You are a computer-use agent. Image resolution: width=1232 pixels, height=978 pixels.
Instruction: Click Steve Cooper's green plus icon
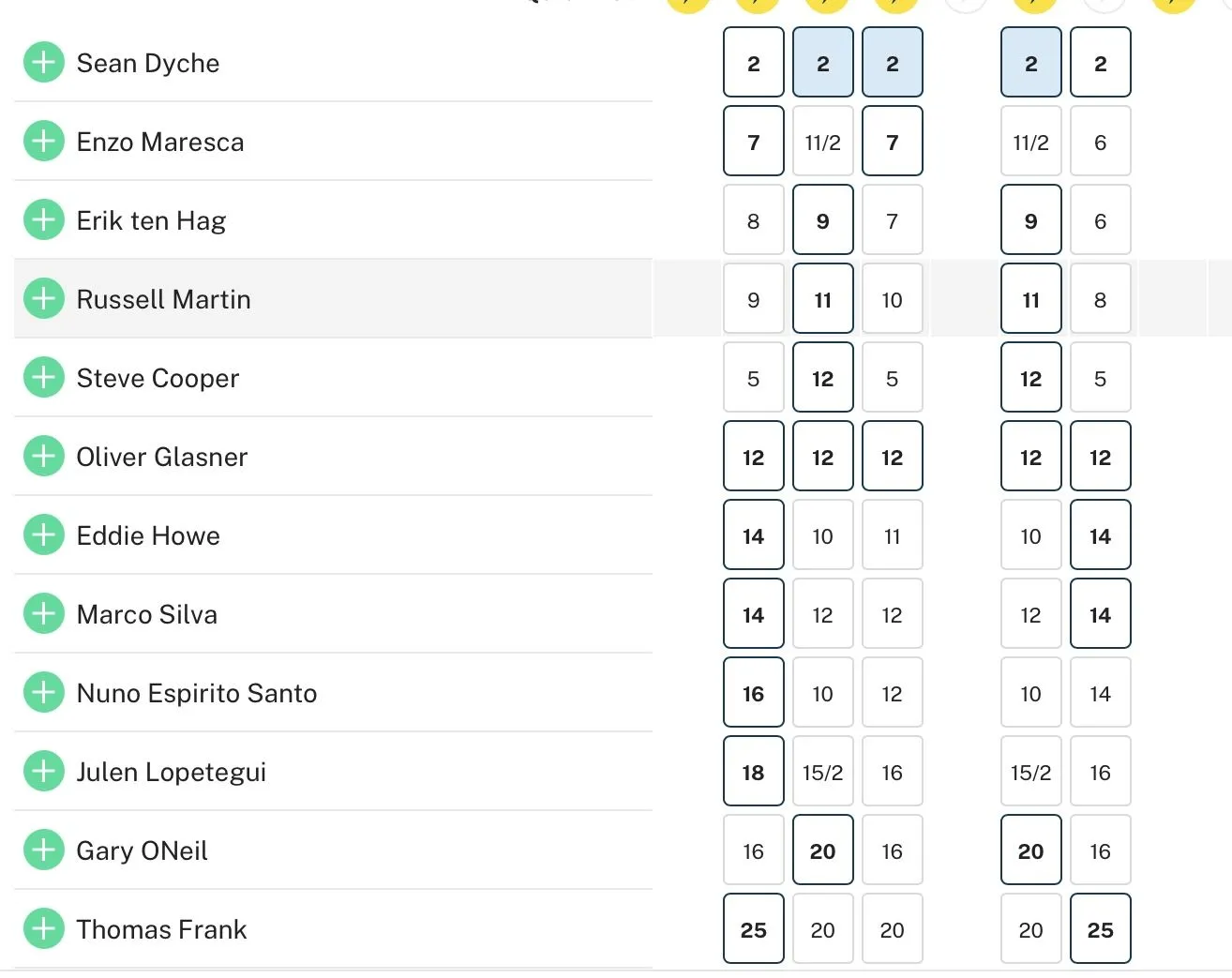43,378
